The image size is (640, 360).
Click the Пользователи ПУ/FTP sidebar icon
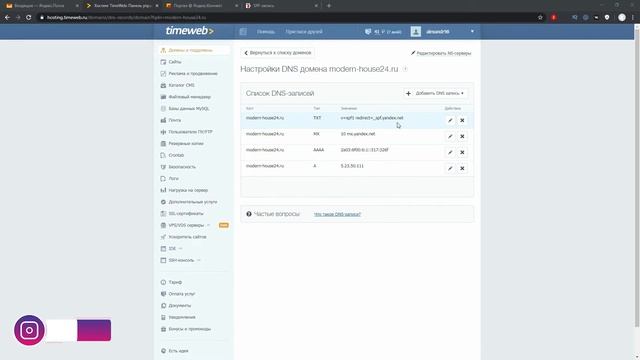[x=163, y=132]
